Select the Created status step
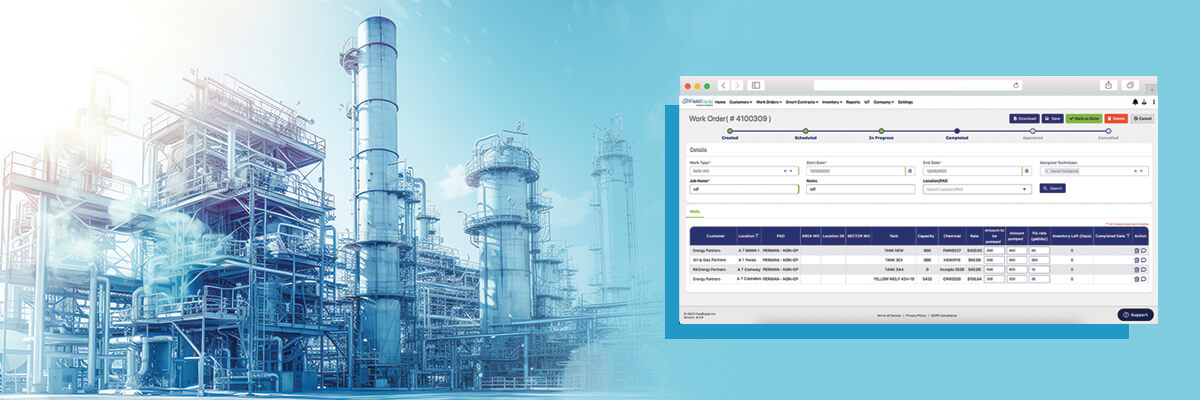Image resolution: width=1200 pixels, height=400 pixels. pos(730,131)
